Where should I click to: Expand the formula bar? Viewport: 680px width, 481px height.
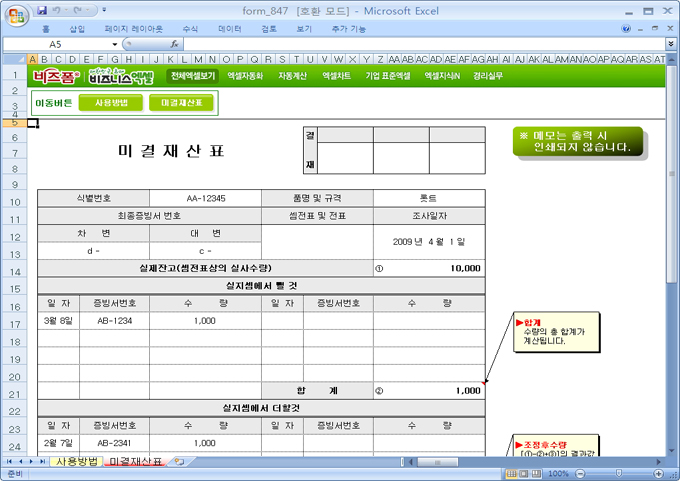670,45
